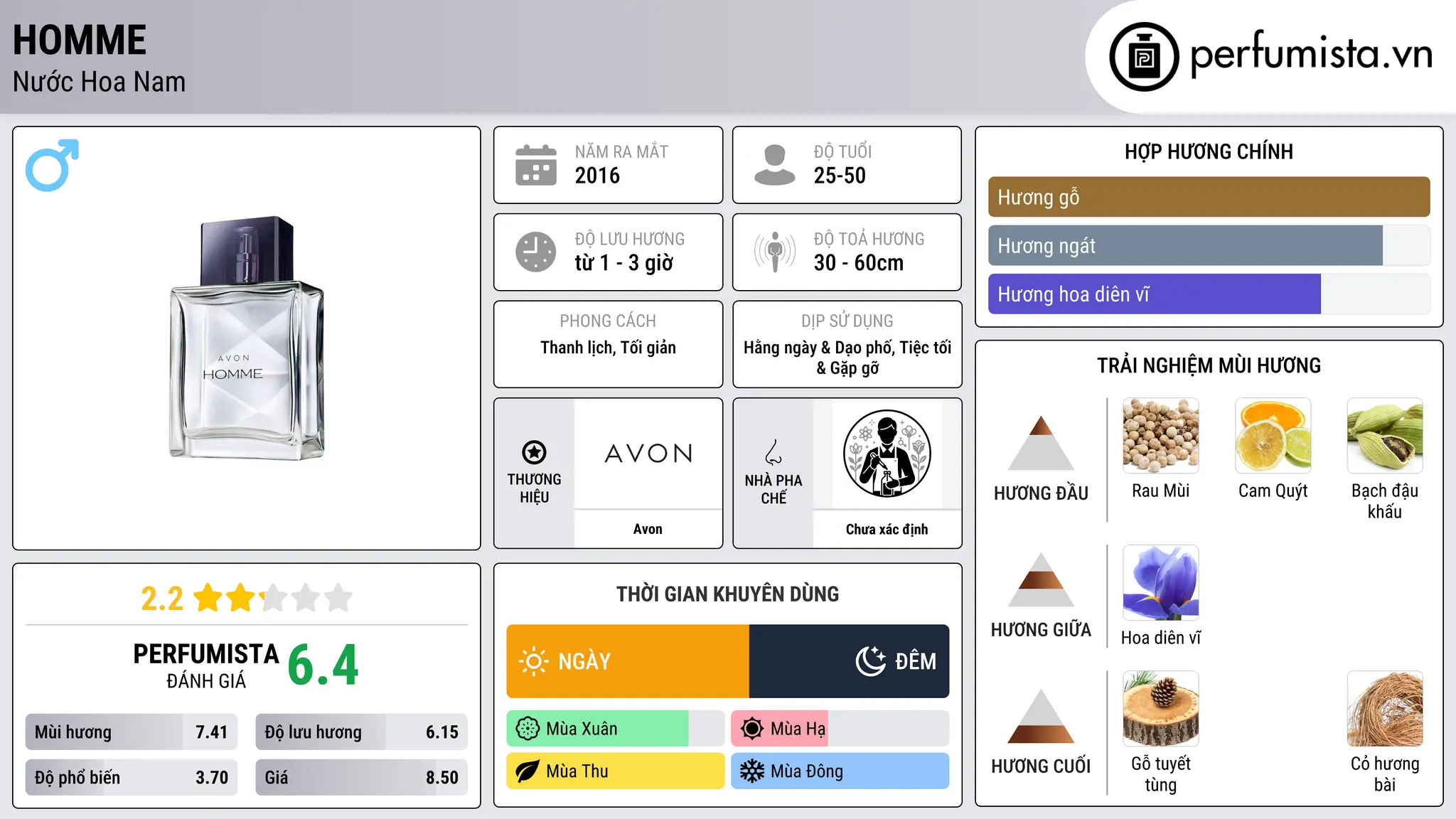Click the purple Hương hoa diên vĩ bar
The image size is (1456, 819).
coord(1154,294)
